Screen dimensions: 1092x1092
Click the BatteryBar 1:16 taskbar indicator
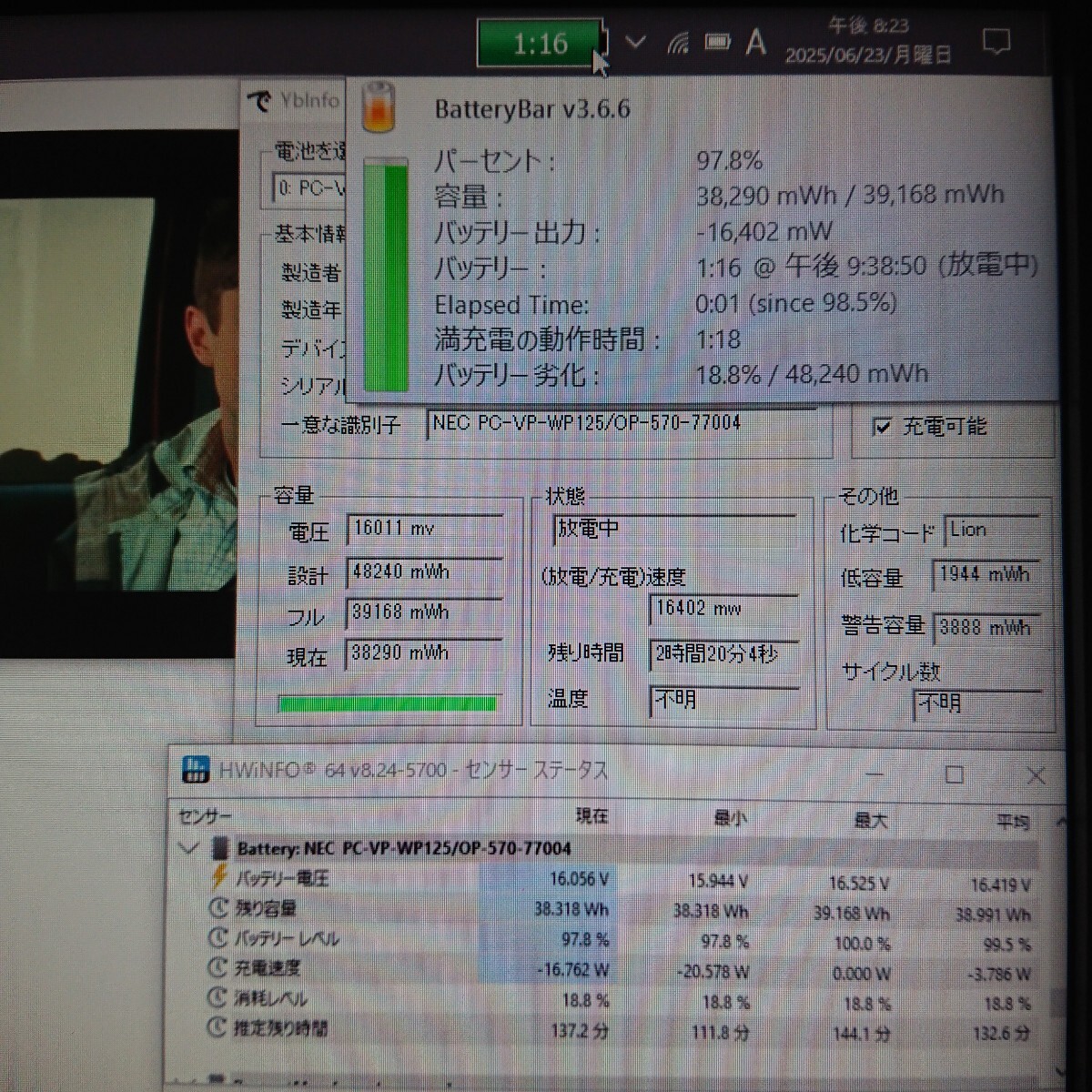click(540, 43)
